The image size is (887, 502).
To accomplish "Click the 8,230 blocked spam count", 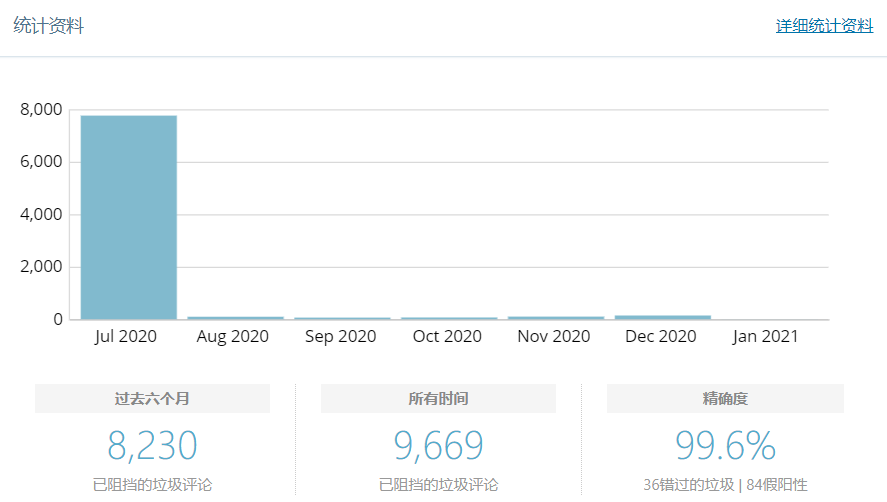I will click(x=152, y=446).
